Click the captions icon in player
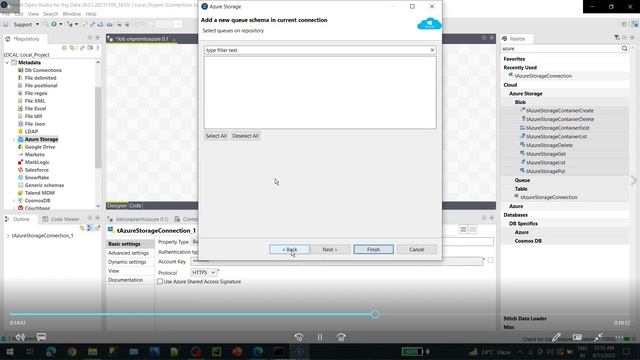Image resolution: width=640 pixels, height=360 pixels. (x=41, y=337)
